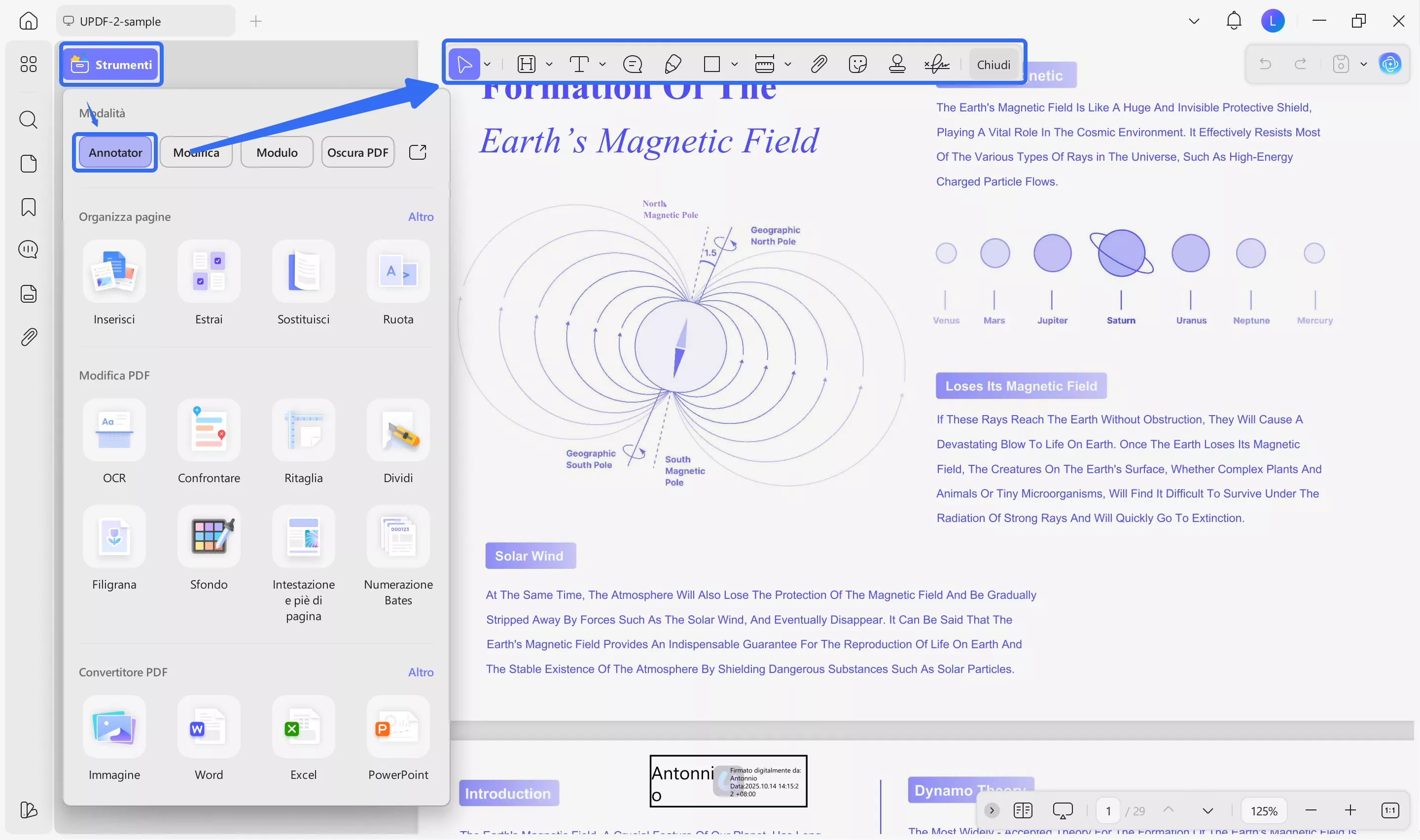Choose the Filigrana watermark tool
Screen dimensions: 1420x840
[x=114, y=537]
